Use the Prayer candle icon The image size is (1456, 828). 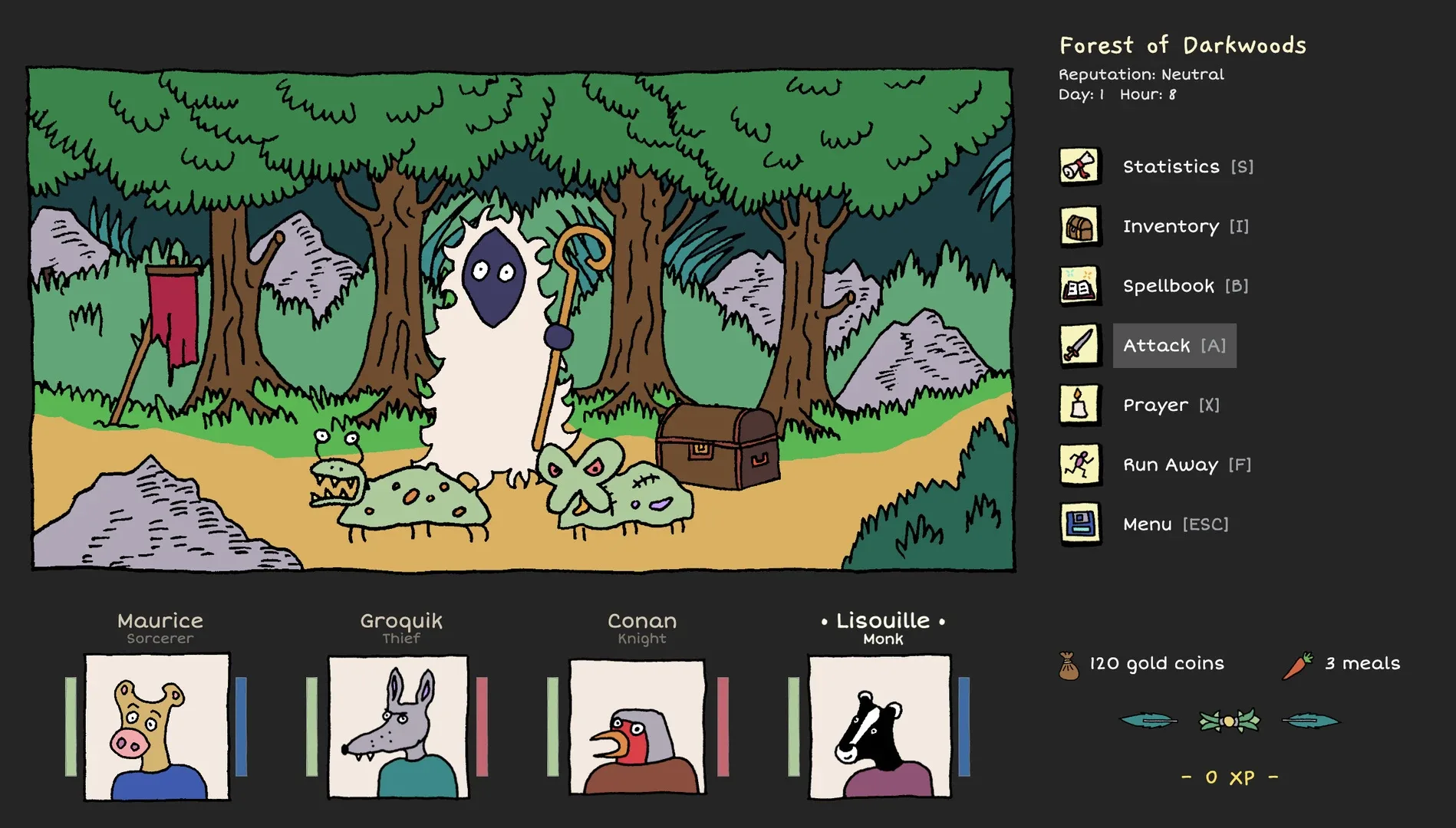tap(1079, 405)
